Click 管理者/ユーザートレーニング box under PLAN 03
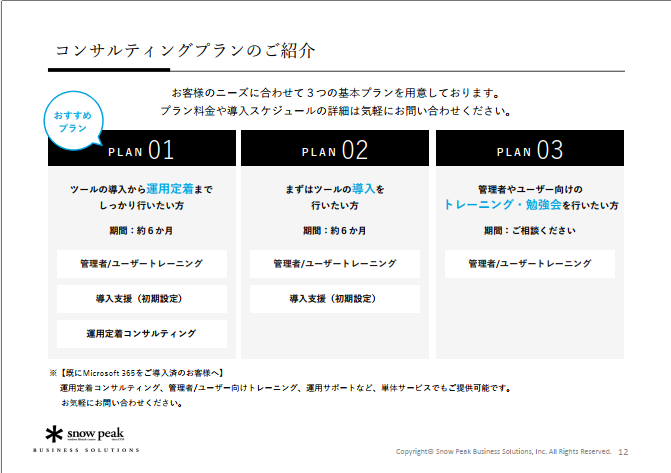Image resolution: width=671 pixels, height=473 pixels. (x=530, y=264)
